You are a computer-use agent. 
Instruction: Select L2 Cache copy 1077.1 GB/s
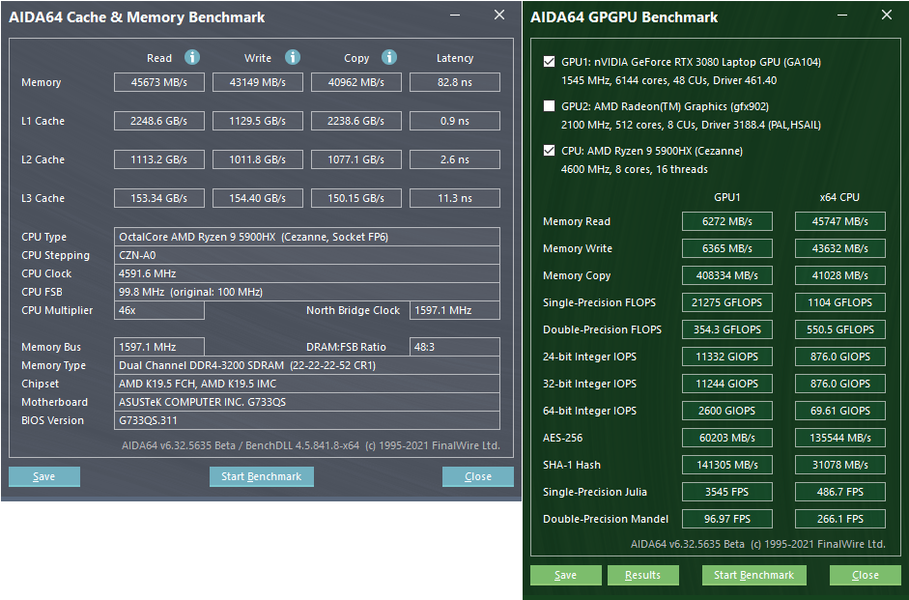(356, 159)
